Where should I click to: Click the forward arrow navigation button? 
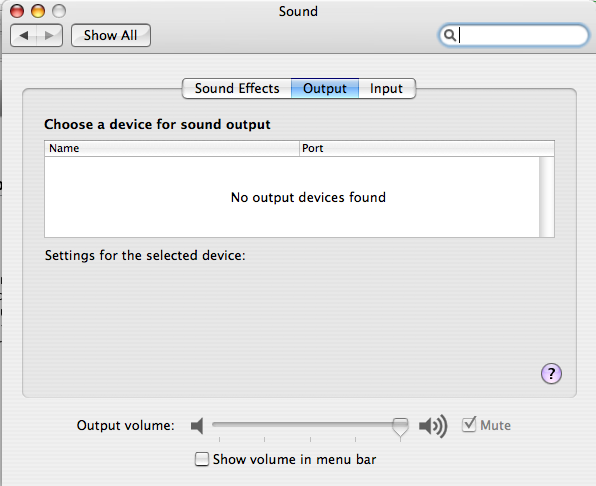pyautogui.click(x=49, y=36)
